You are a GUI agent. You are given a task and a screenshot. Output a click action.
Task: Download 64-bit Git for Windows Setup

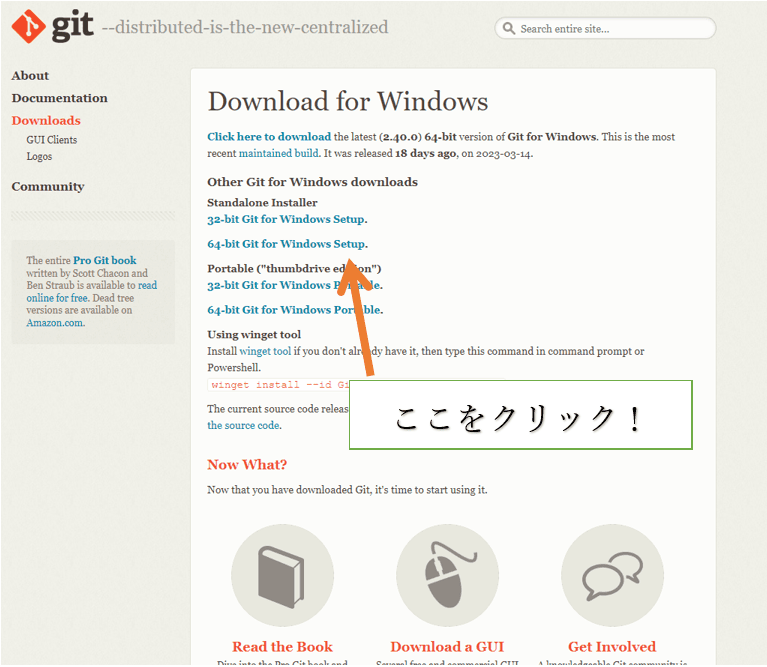click(x=286, y=244)
